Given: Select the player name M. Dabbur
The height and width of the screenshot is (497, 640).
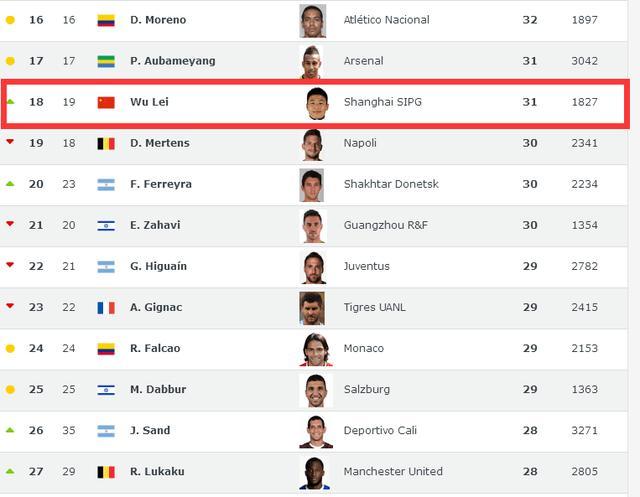Looking at the screenshot, I should point(158,389).
